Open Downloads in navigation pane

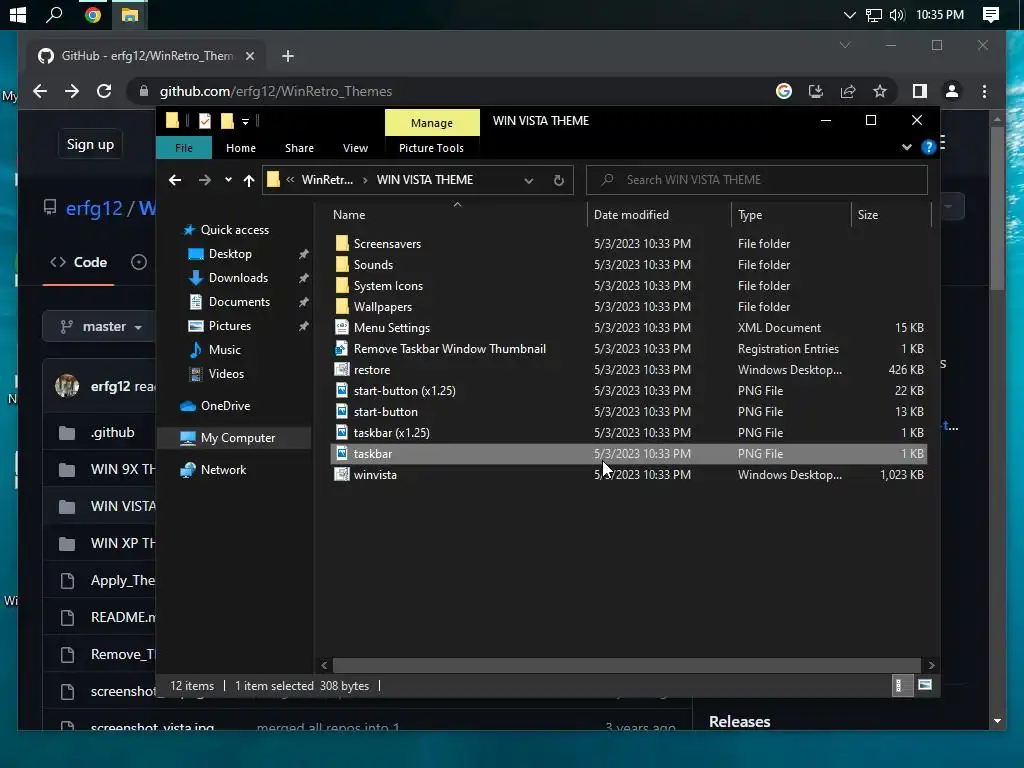coord(238,278)
